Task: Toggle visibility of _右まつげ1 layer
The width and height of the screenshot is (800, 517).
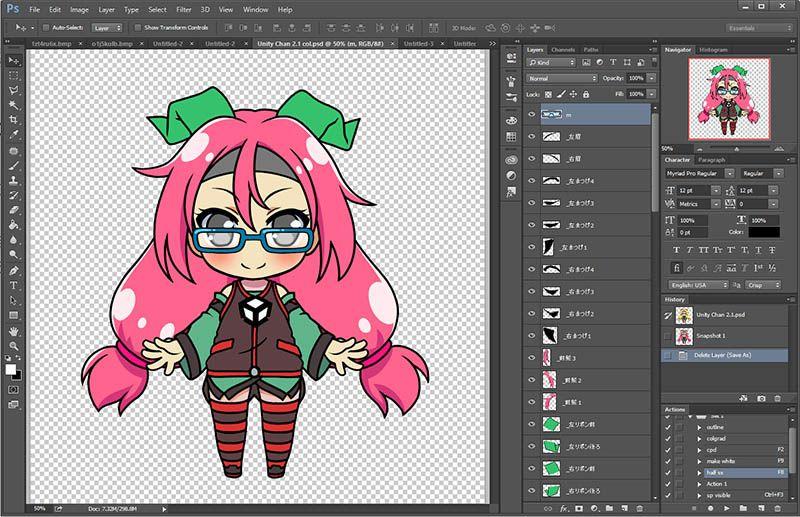Action: coord(532,336)
